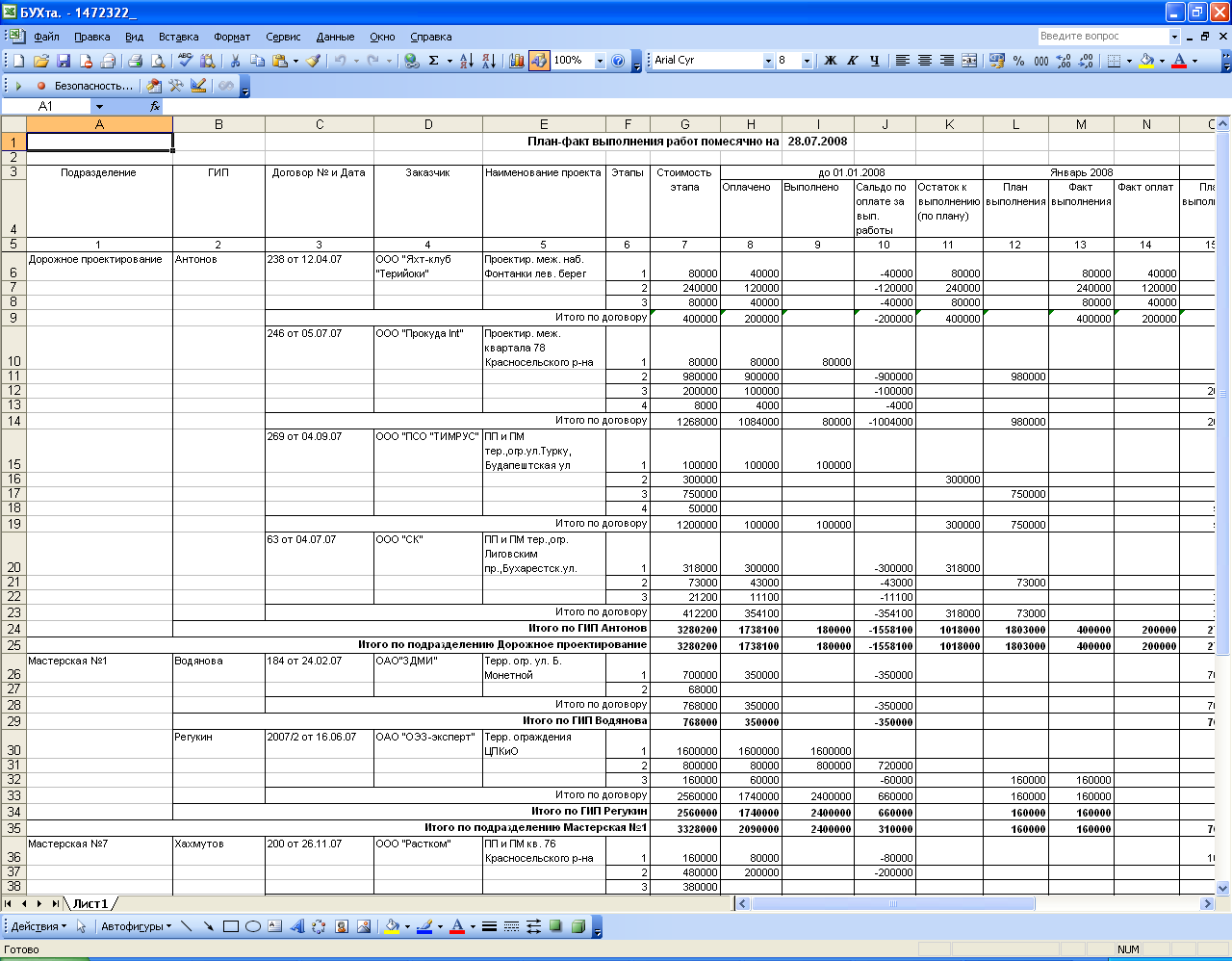Start macro recording with red dot
Screen dimensions: 1232x961
click(41, 86)
